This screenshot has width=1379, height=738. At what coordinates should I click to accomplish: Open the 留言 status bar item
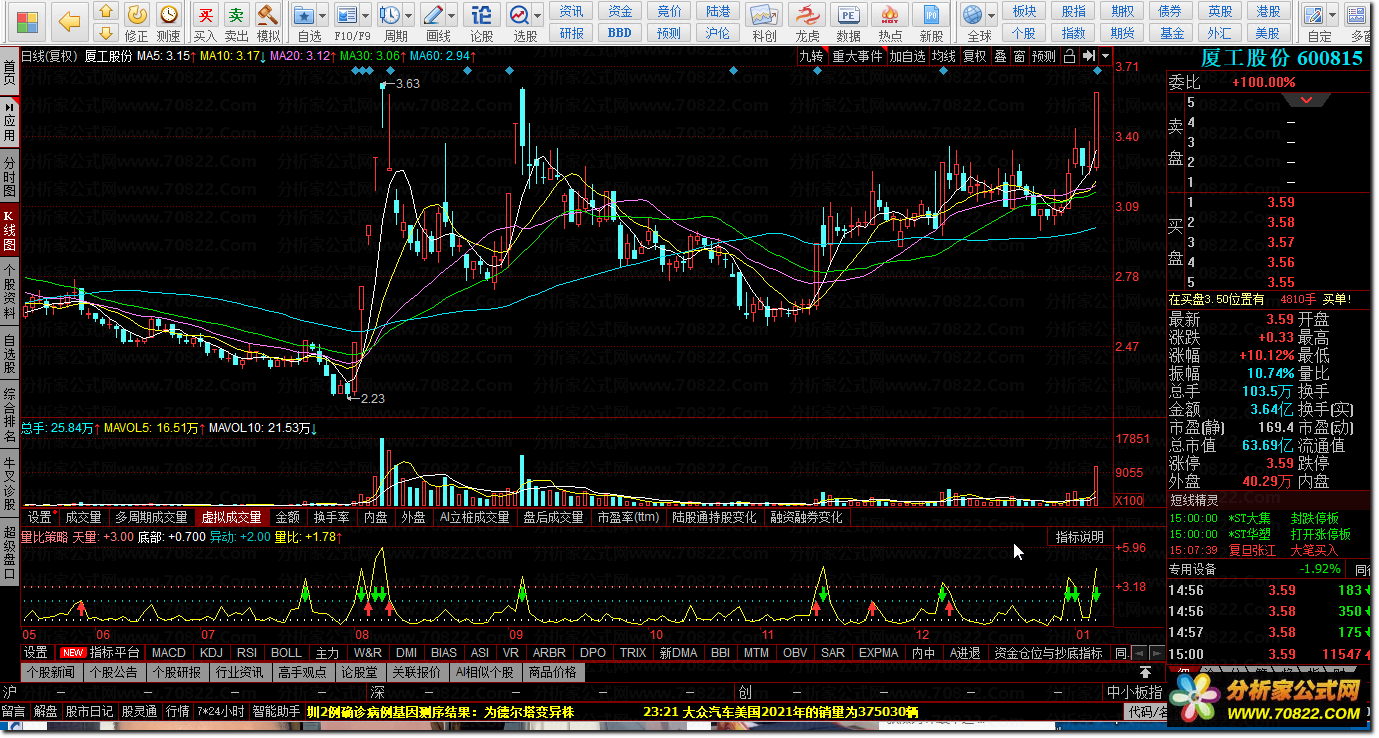14,712
